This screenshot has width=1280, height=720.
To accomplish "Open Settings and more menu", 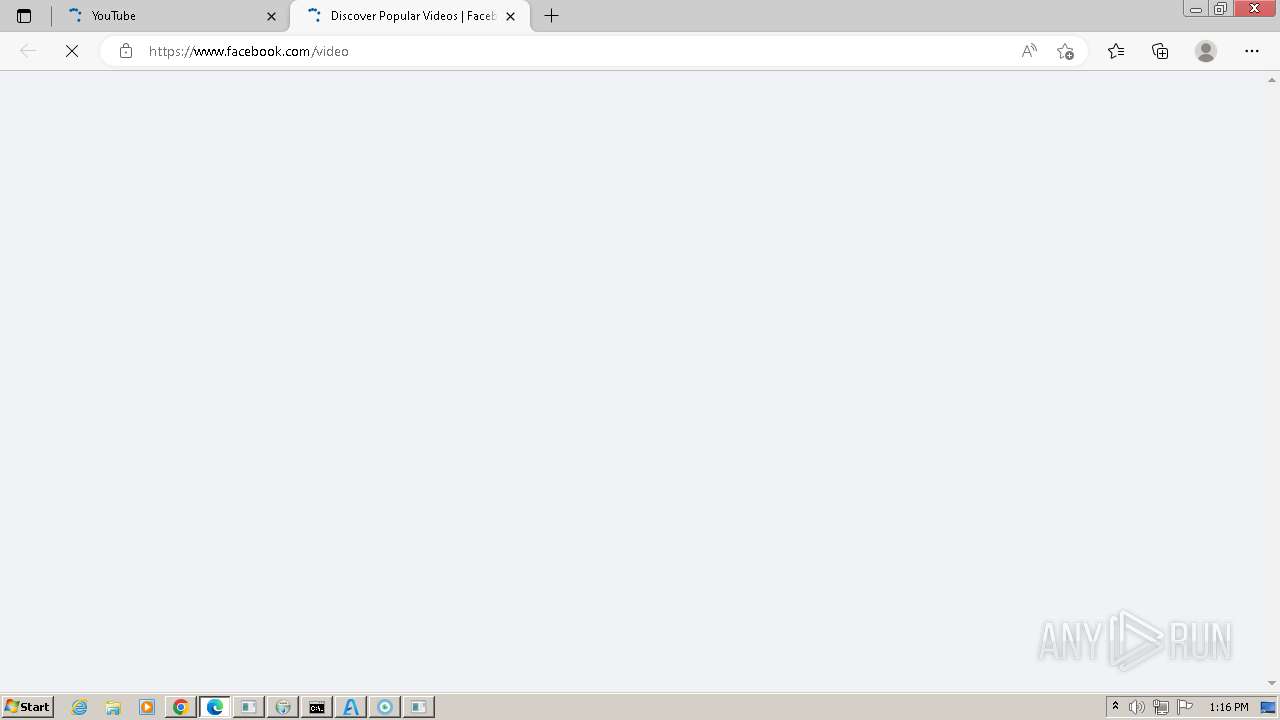I will 1252,51.
